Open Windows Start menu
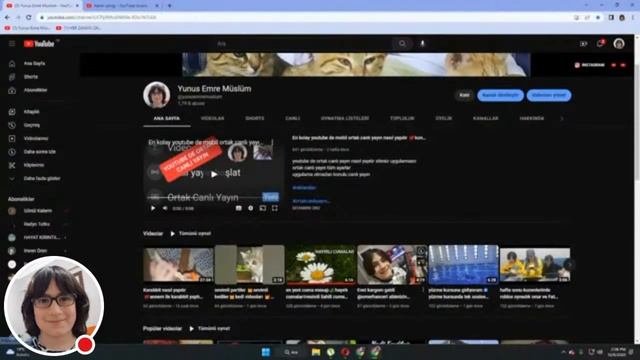 coord(266,352)
